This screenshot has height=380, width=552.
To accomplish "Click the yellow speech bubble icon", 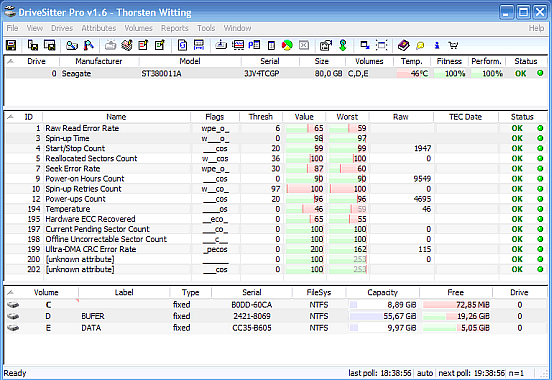I will point(420,45).
